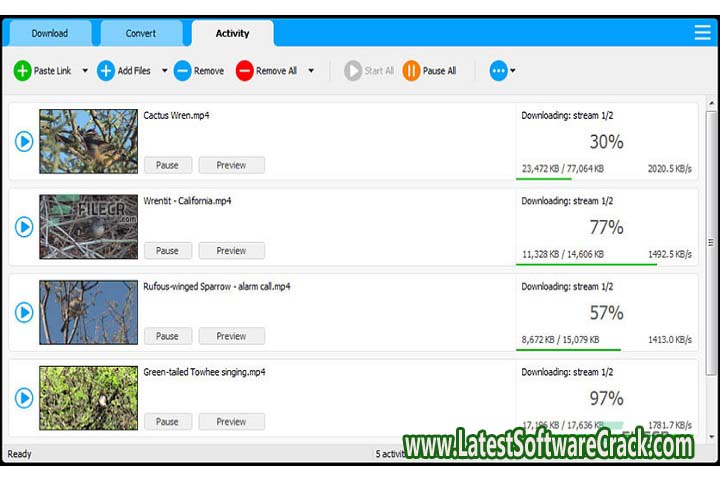Click the grayed Start All play icon
720x480 pixels.
[x=352, y=71]
